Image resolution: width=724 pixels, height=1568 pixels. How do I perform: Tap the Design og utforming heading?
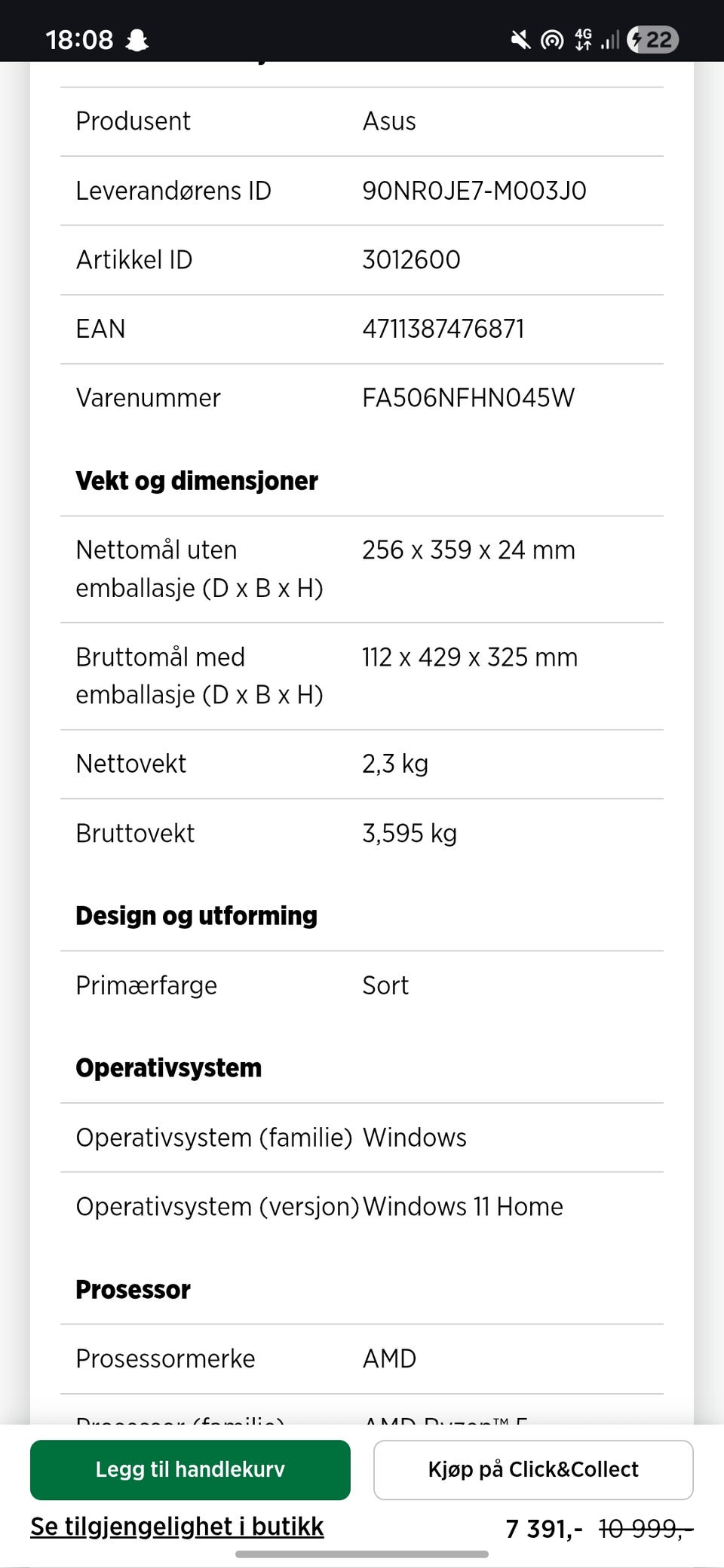coord(197,916)
